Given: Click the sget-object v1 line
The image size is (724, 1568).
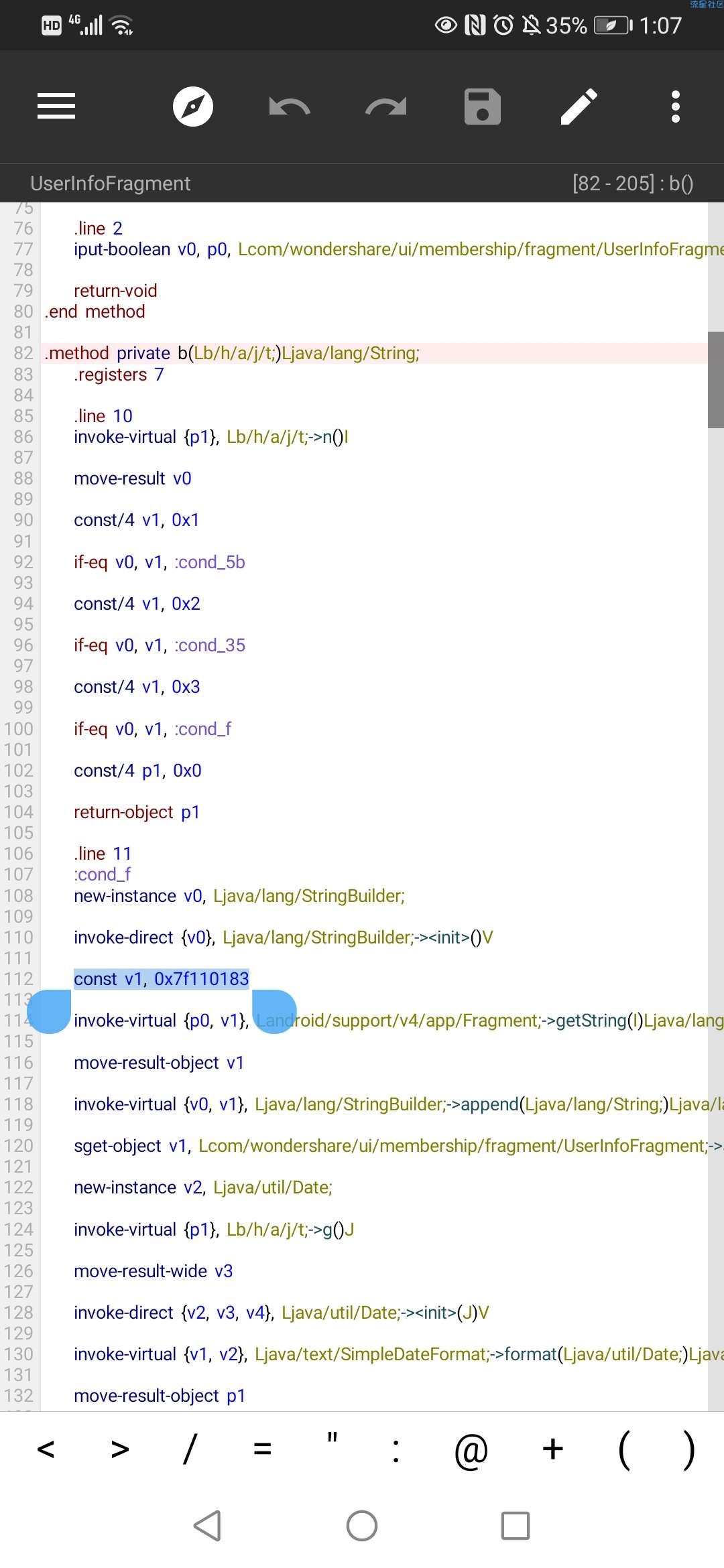Looking at the screenshot, I should pos(398,1146).
